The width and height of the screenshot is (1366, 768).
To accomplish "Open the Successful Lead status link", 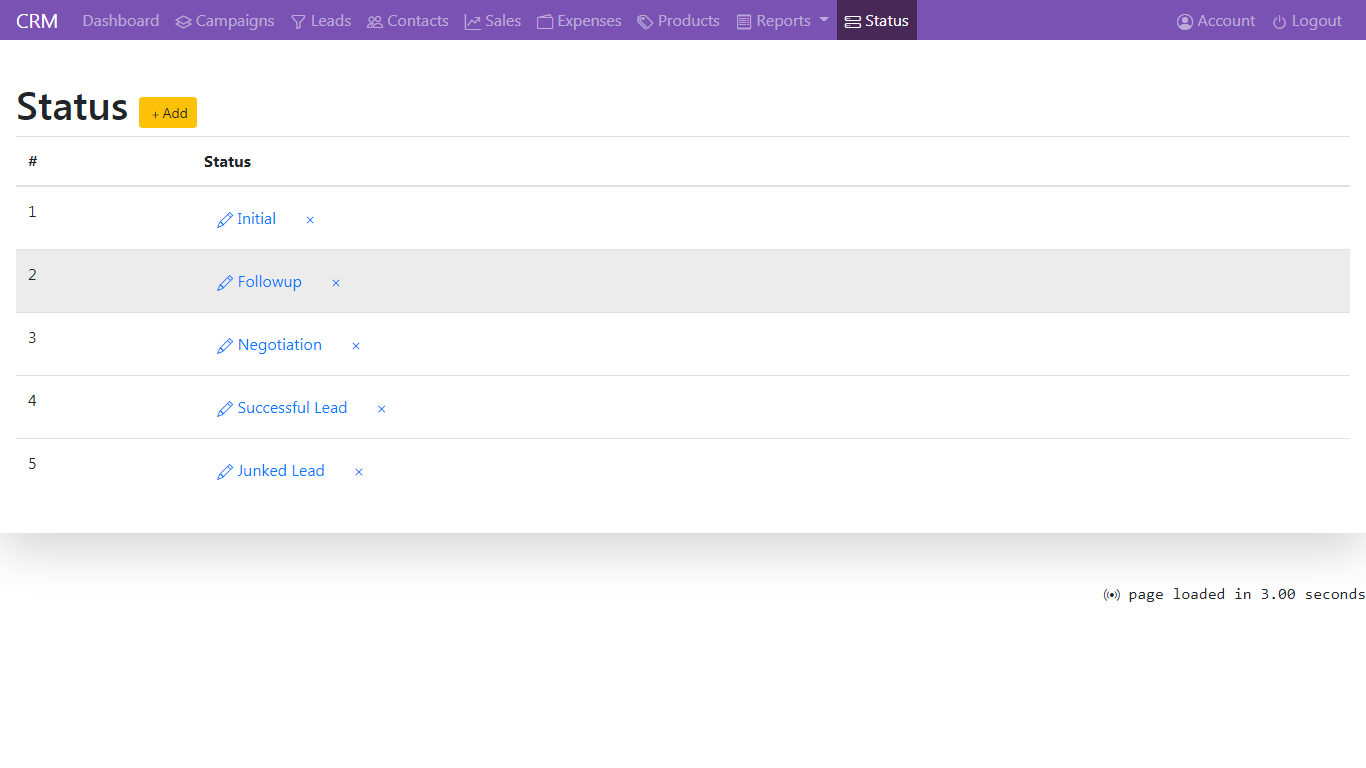I will [x=292, y=408].
